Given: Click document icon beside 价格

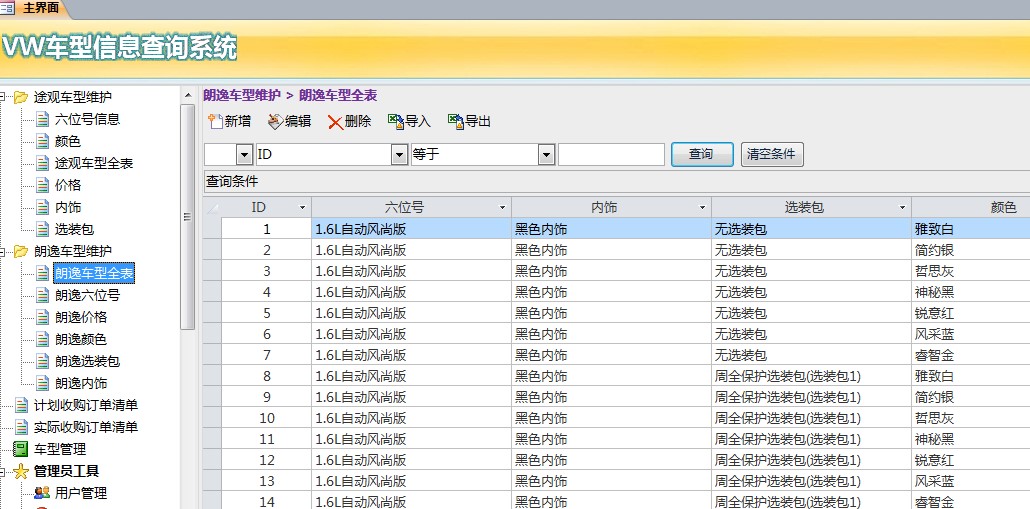Looking at the screenshot, I should pos(43,185).
